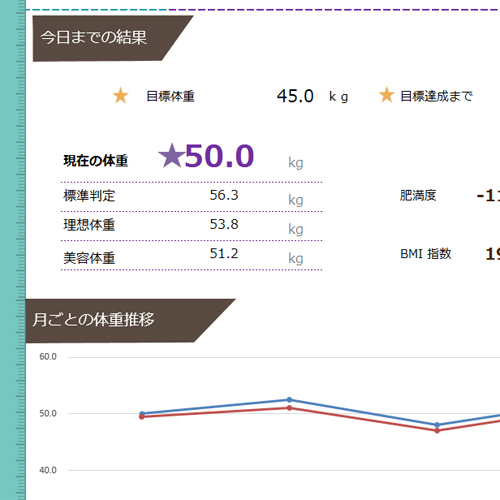
Task: Click the kg unit beside 50.0
Action: coord(296,163)
